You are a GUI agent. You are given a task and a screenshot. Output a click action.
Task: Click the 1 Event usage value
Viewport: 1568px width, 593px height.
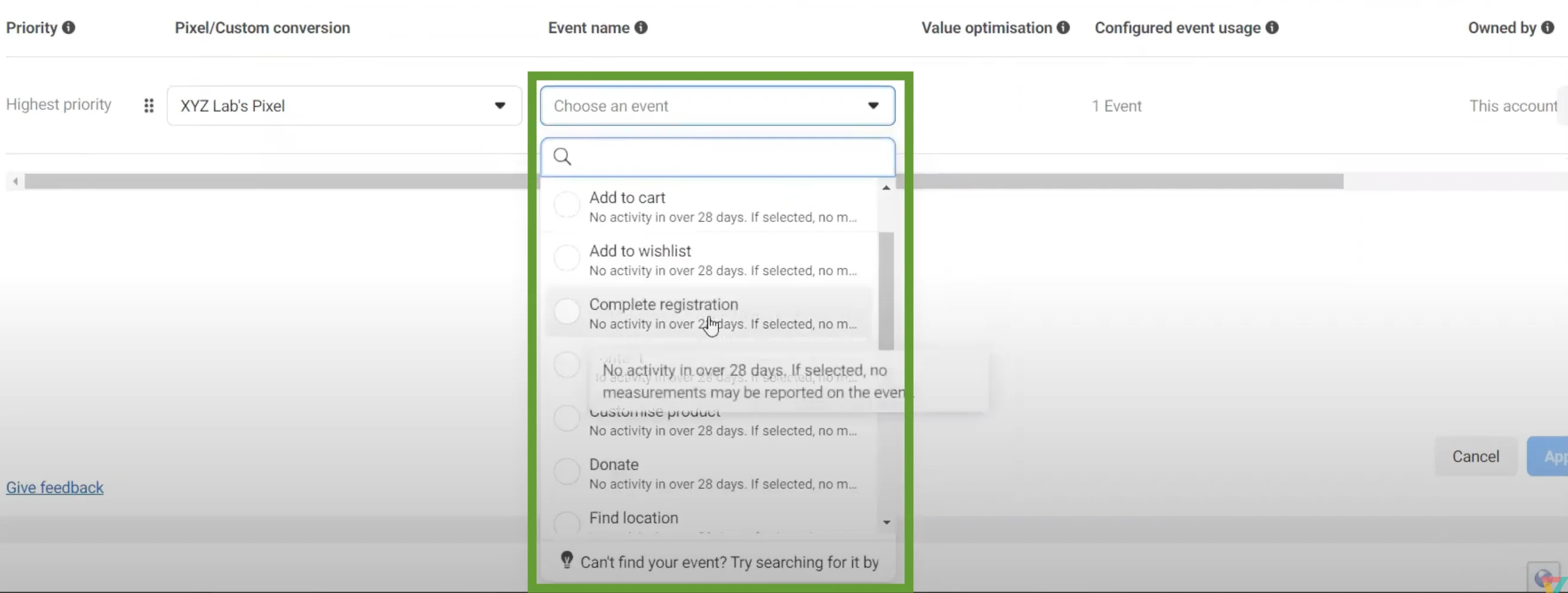coord(1116,106)
